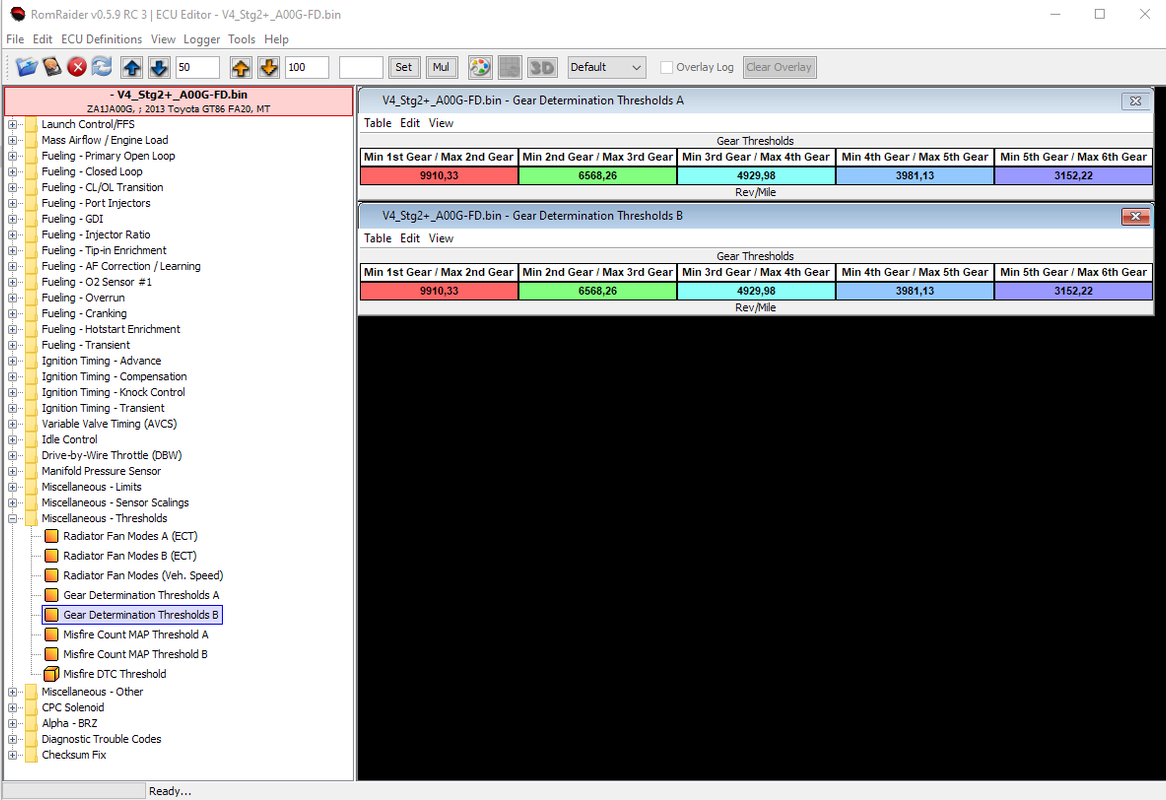Screen dimensions: 1166x800
Task: Click the Clear Overlay button
Action: [779, 67]
